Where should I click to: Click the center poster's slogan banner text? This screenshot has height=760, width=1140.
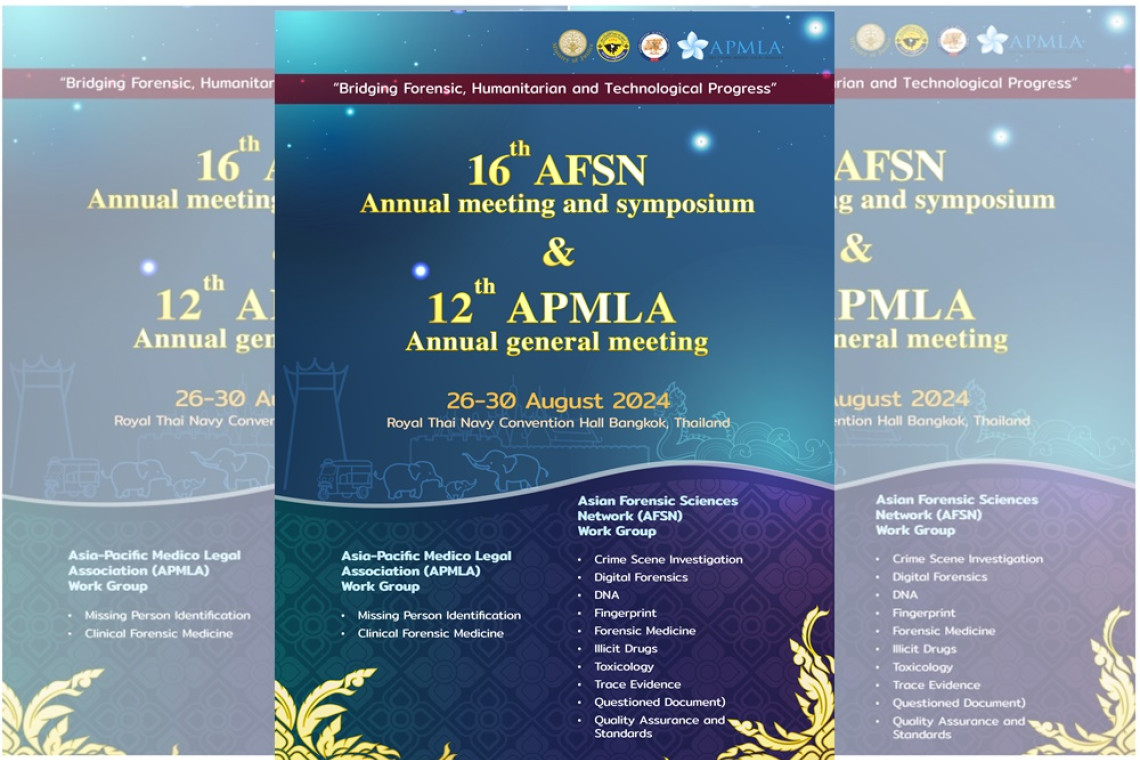(x=554, y=88)
